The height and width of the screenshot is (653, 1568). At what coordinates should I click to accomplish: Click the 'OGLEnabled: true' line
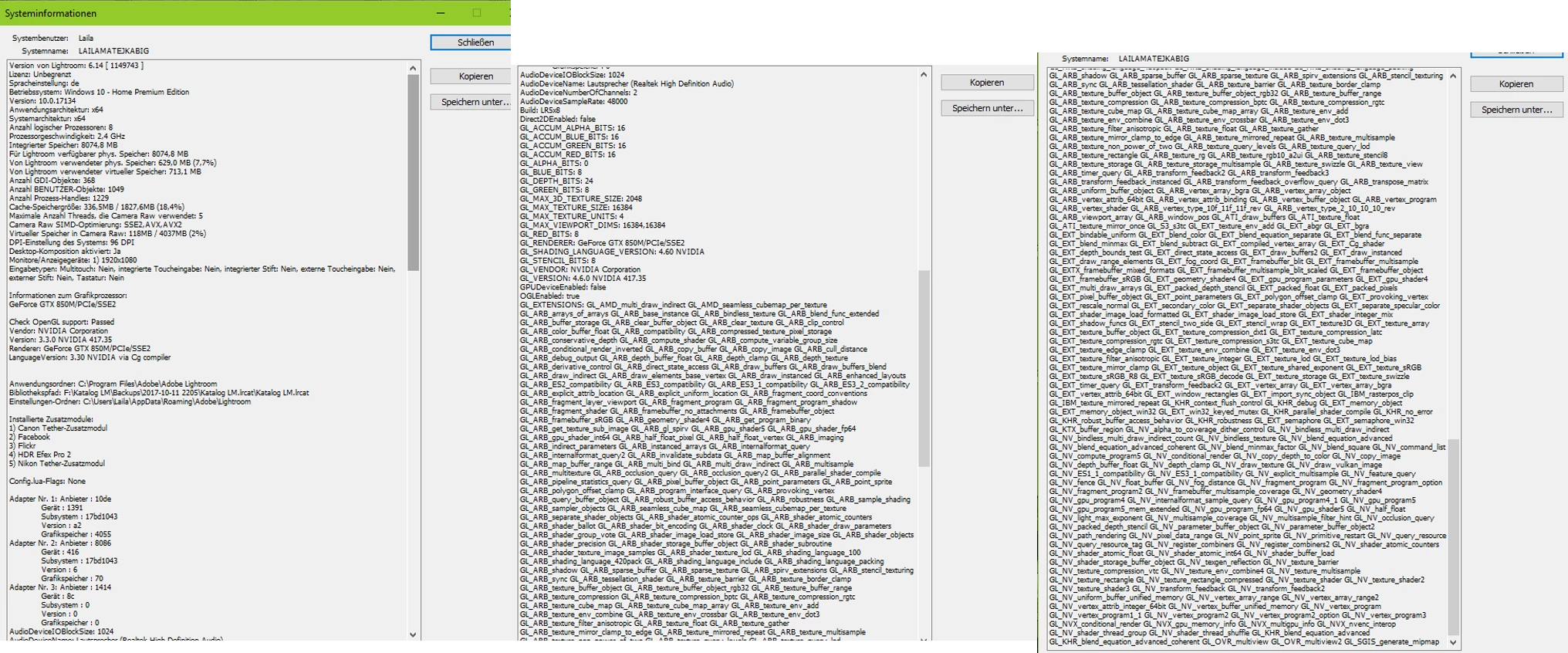(x=549, y=296)
